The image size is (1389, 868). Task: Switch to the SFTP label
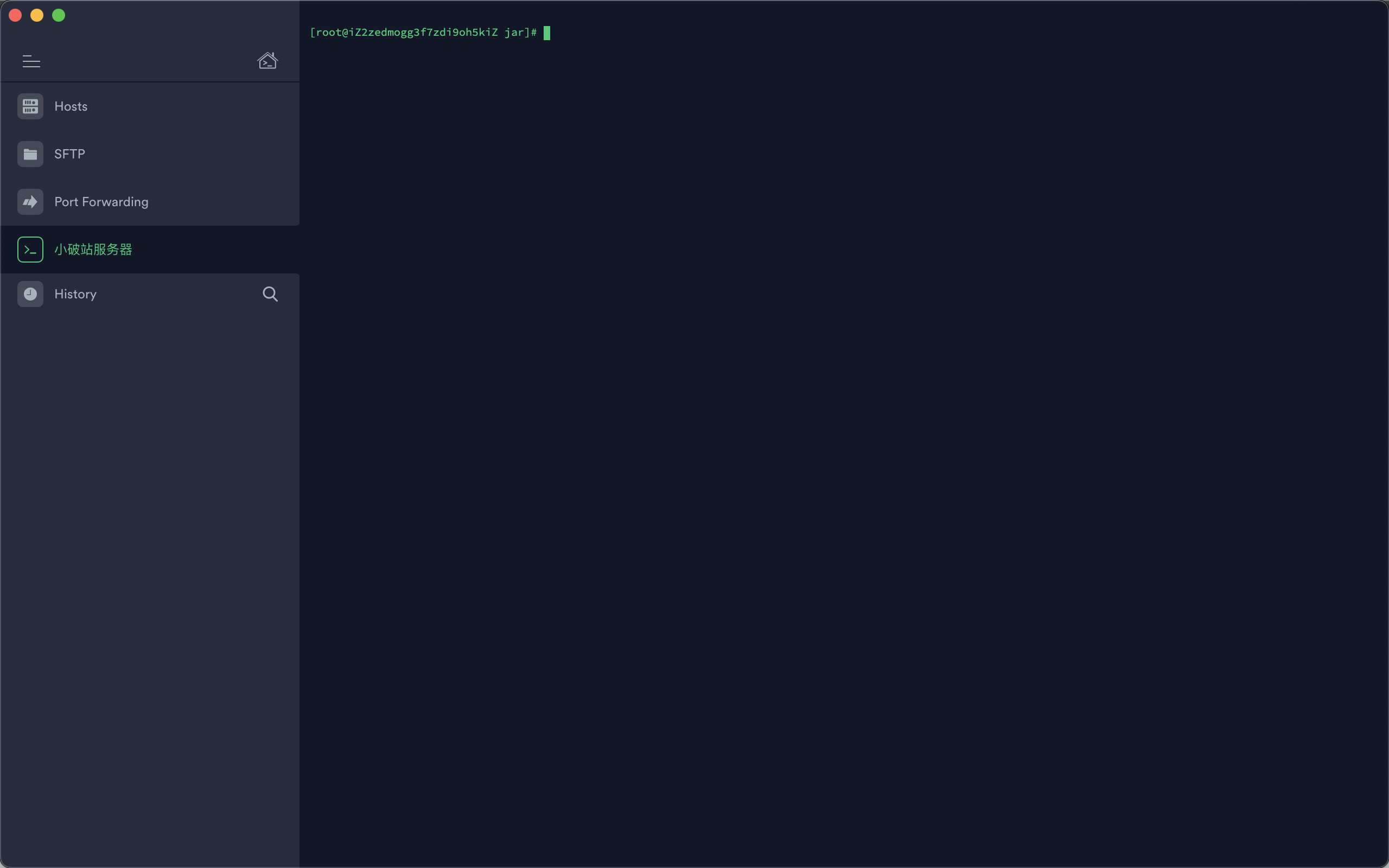[x=69, y=154]
